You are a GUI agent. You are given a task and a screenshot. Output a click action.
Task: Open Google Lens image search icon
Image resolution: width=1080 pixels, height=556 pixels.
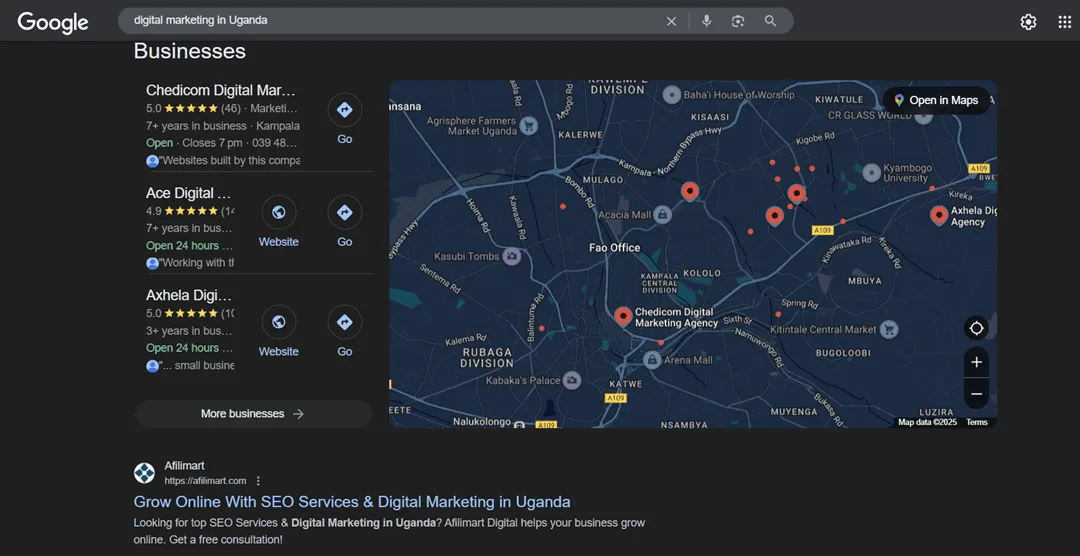[738, 21]
